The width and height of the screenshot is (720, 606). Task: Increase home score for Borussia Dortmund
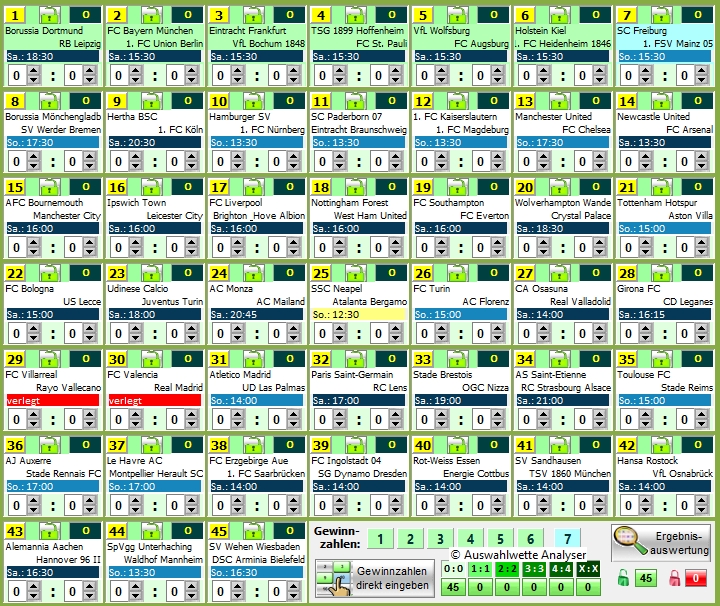point(34,71)
